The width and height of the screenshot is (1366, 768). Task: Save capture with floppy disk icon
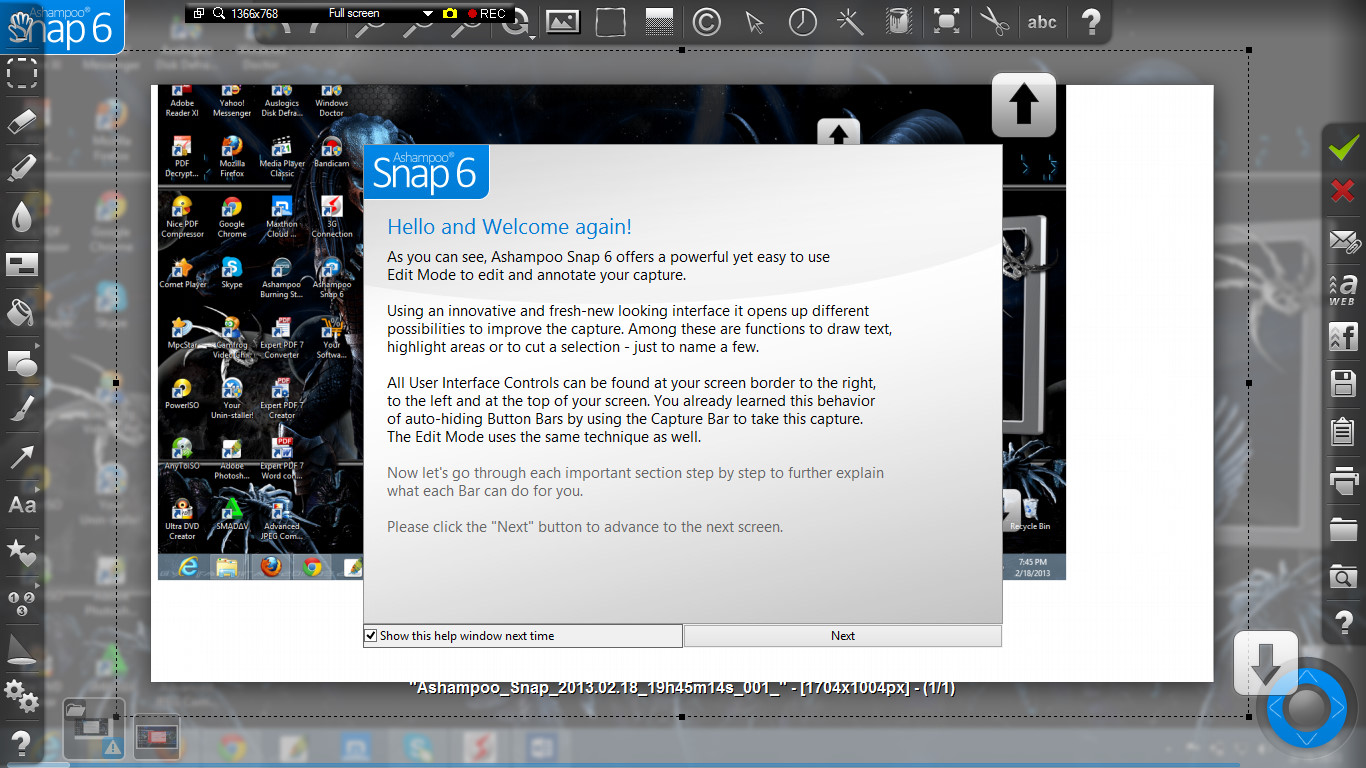1343,383
